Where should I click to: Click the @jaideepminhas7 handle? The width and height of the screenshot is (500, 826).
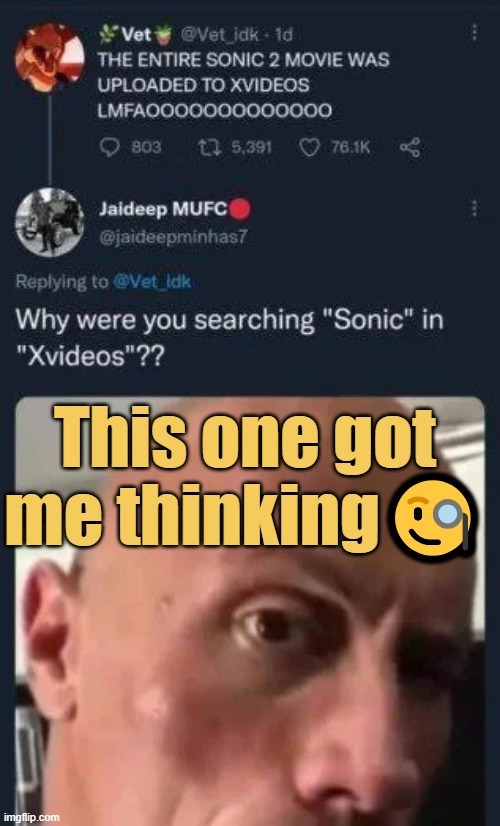[173, 238]
